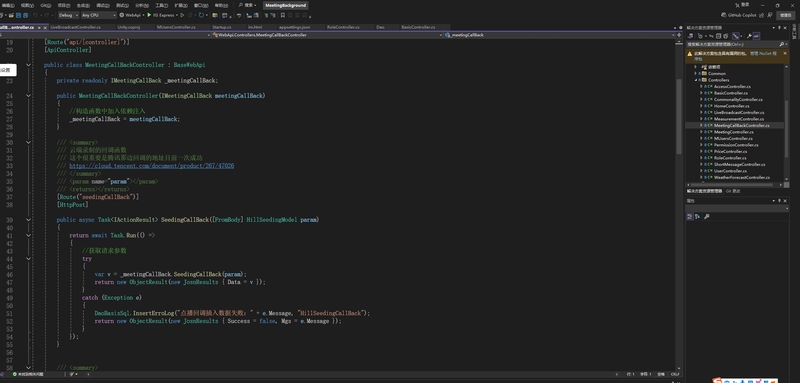This screenshot has height=383, width=800.
Task: Open MeetingController.cs in Solution Explorer
Action: click(x=733, y=132)
